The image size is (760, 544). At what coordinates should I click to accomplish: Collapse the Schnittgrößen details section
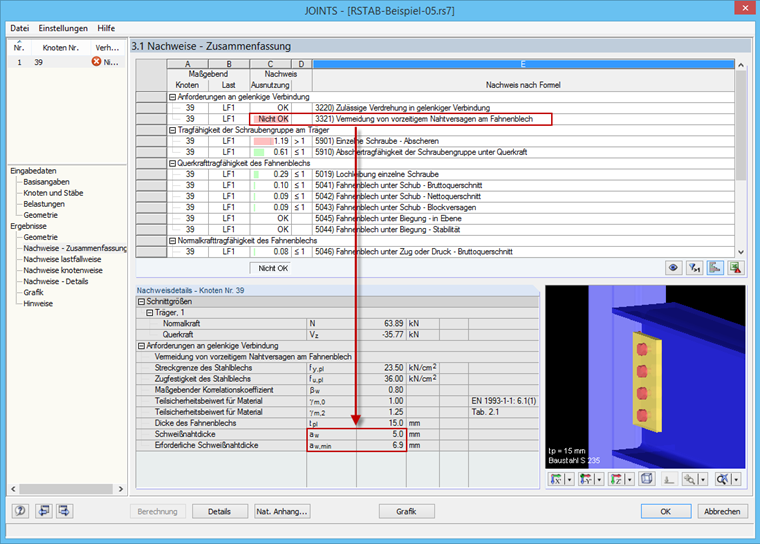(142, 302)
